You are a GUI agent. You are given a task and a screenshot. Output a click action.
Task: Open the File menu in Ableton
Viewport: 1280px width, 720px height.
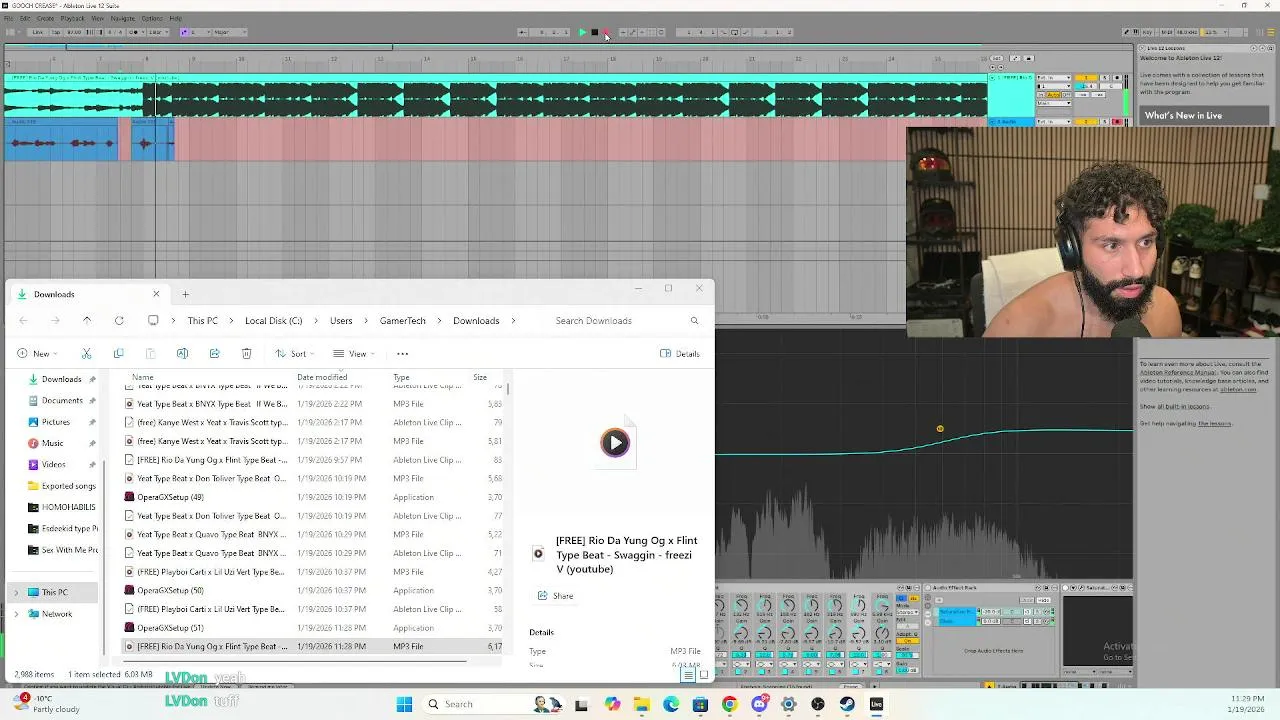pos(8,18)
